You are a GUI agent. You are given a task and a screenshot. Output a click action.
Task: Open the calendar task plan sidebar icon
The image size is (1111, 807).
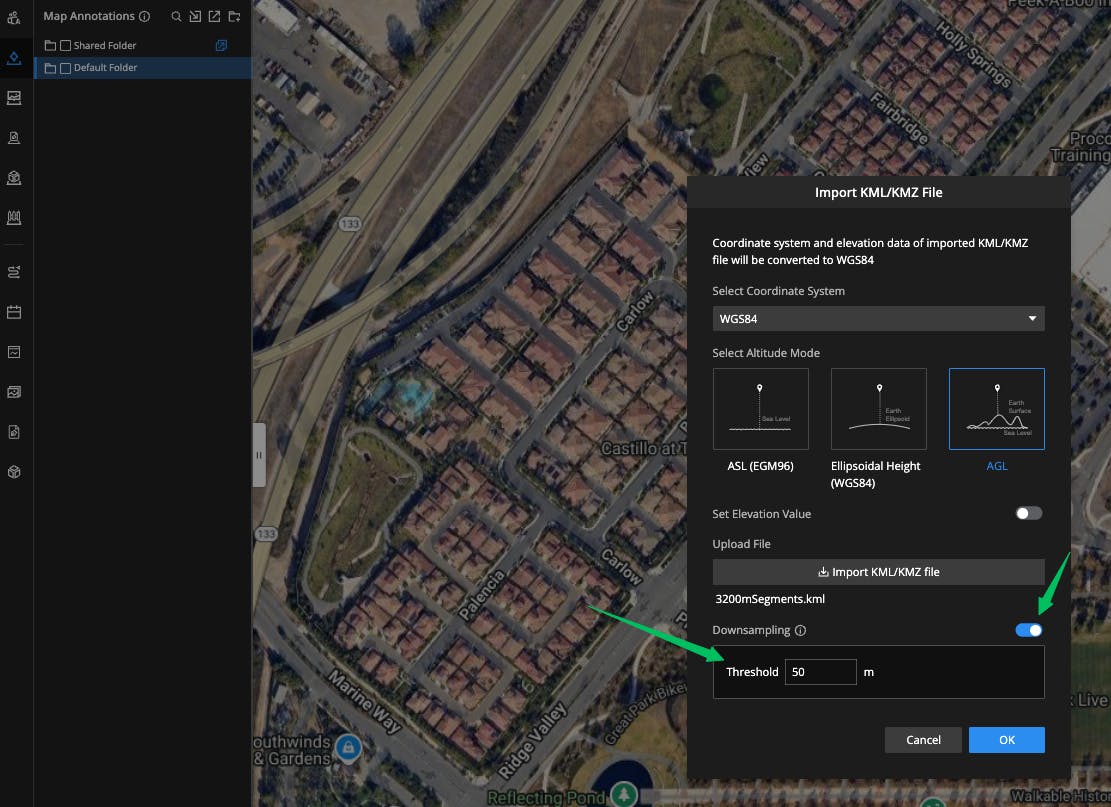click(x=14, y=312)
